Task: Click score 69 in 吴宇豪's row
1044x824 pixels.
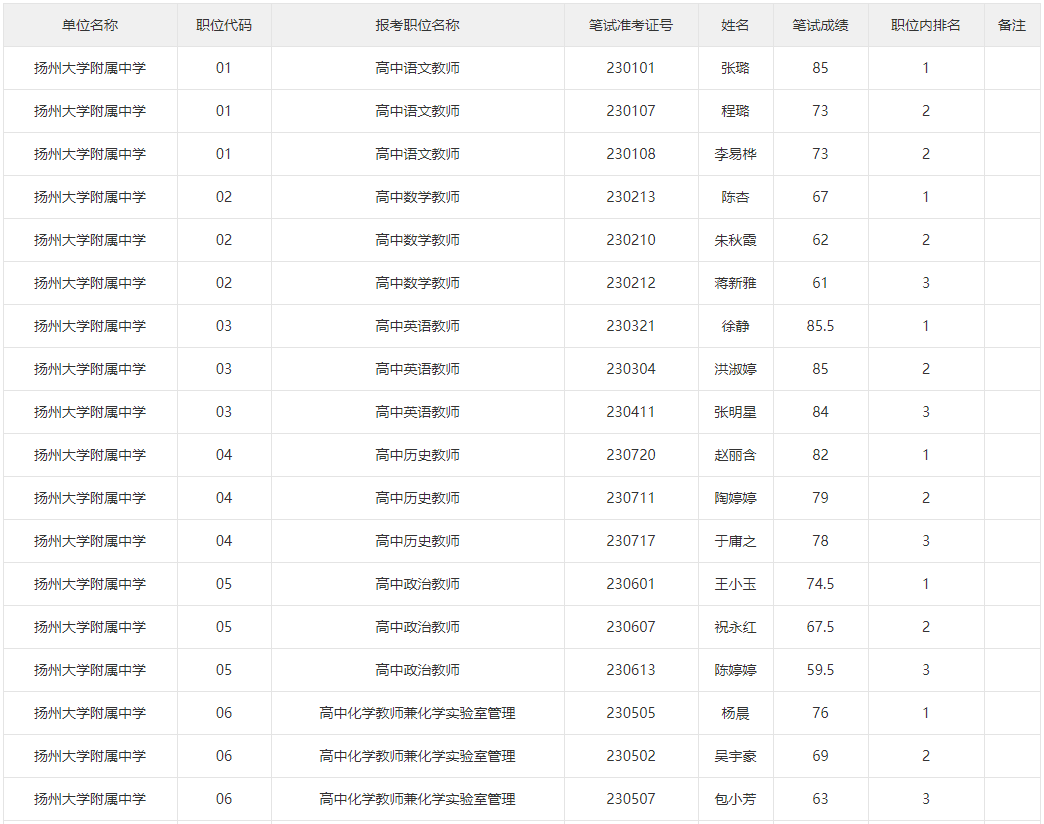Action: click(820, 756)
